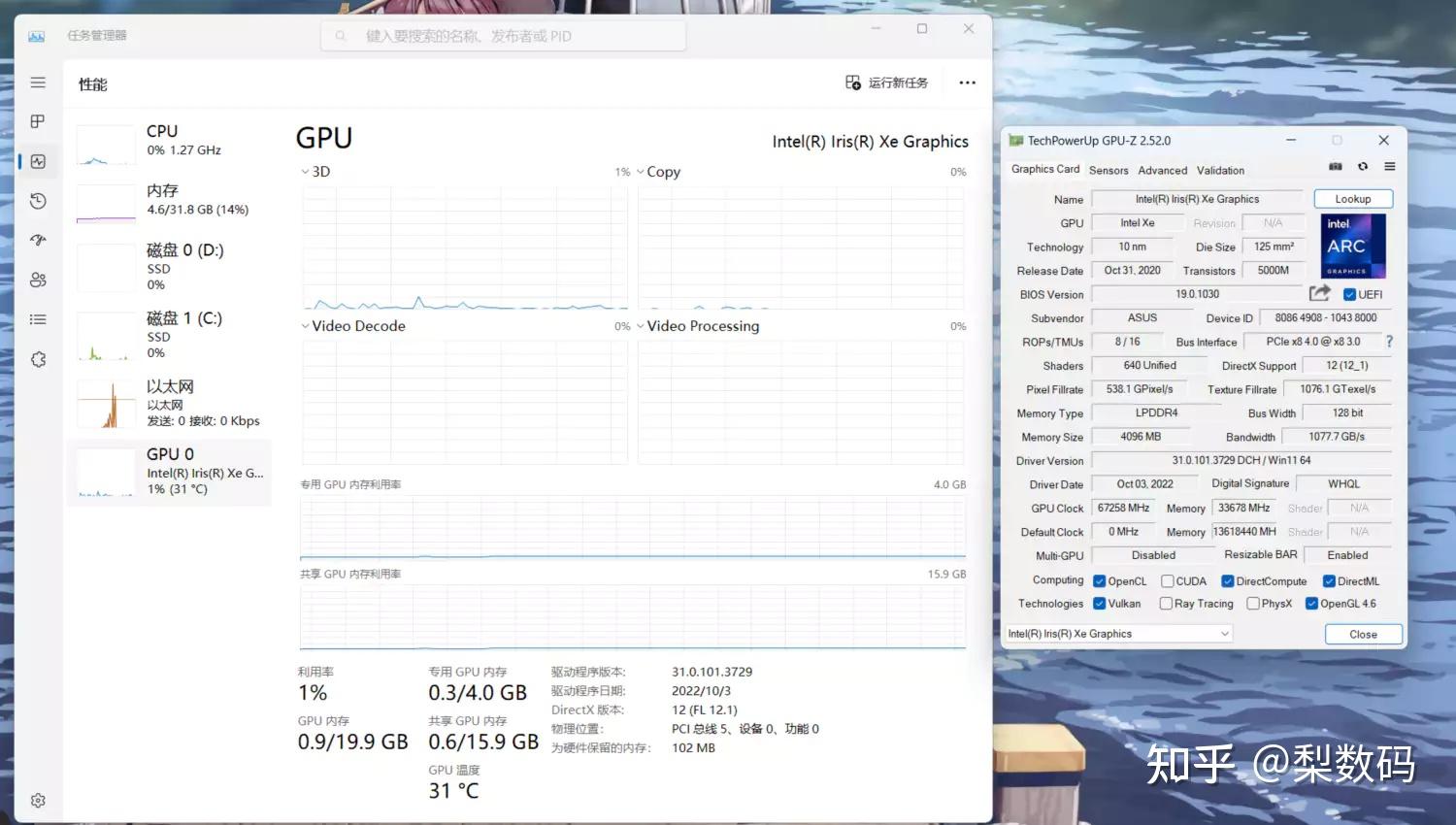
Task: Open Services via the gear icon
Action: coord(37,359)
